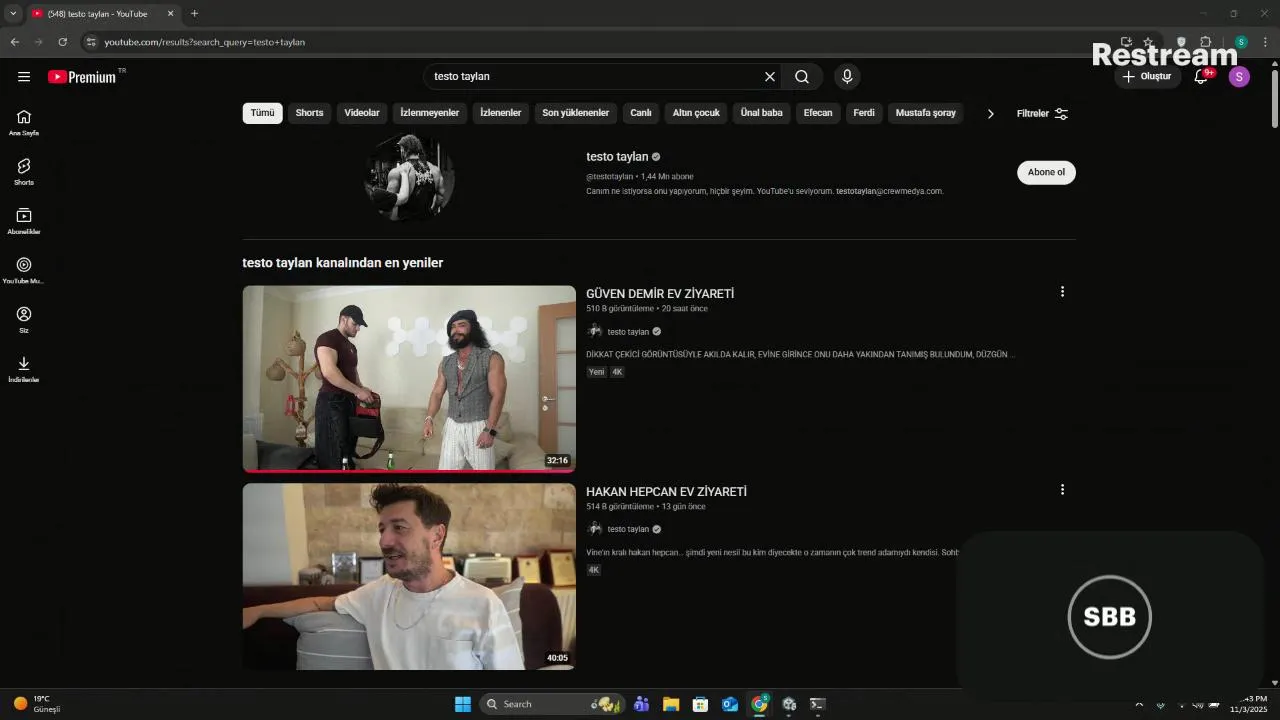The height and width of the screenshot is (720, 1280).
Task: Open the Siz (You) page in sidebar
Action: 24,320
